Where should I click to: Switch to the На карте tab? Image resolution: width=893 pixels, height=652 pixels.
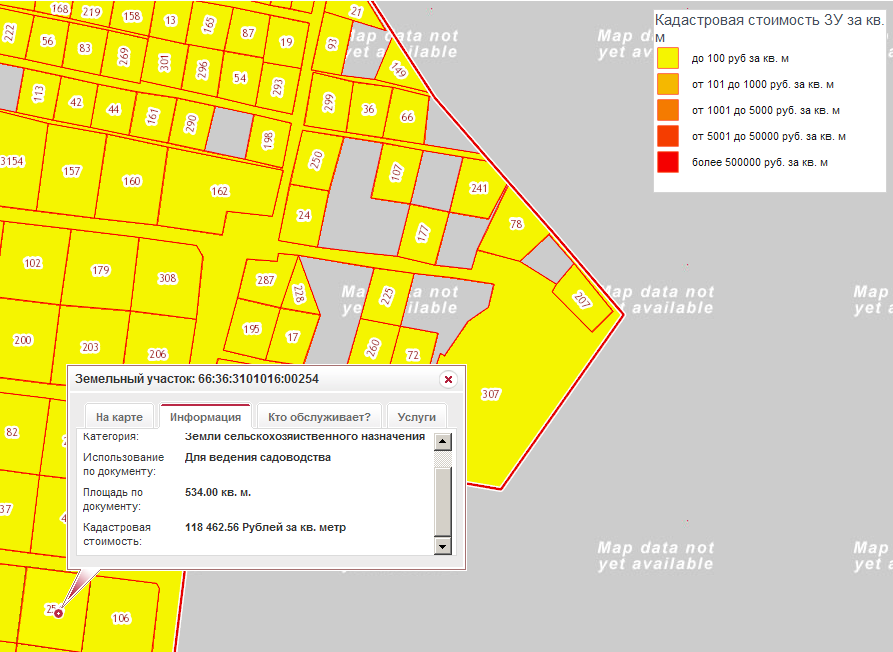coord(119,417)
